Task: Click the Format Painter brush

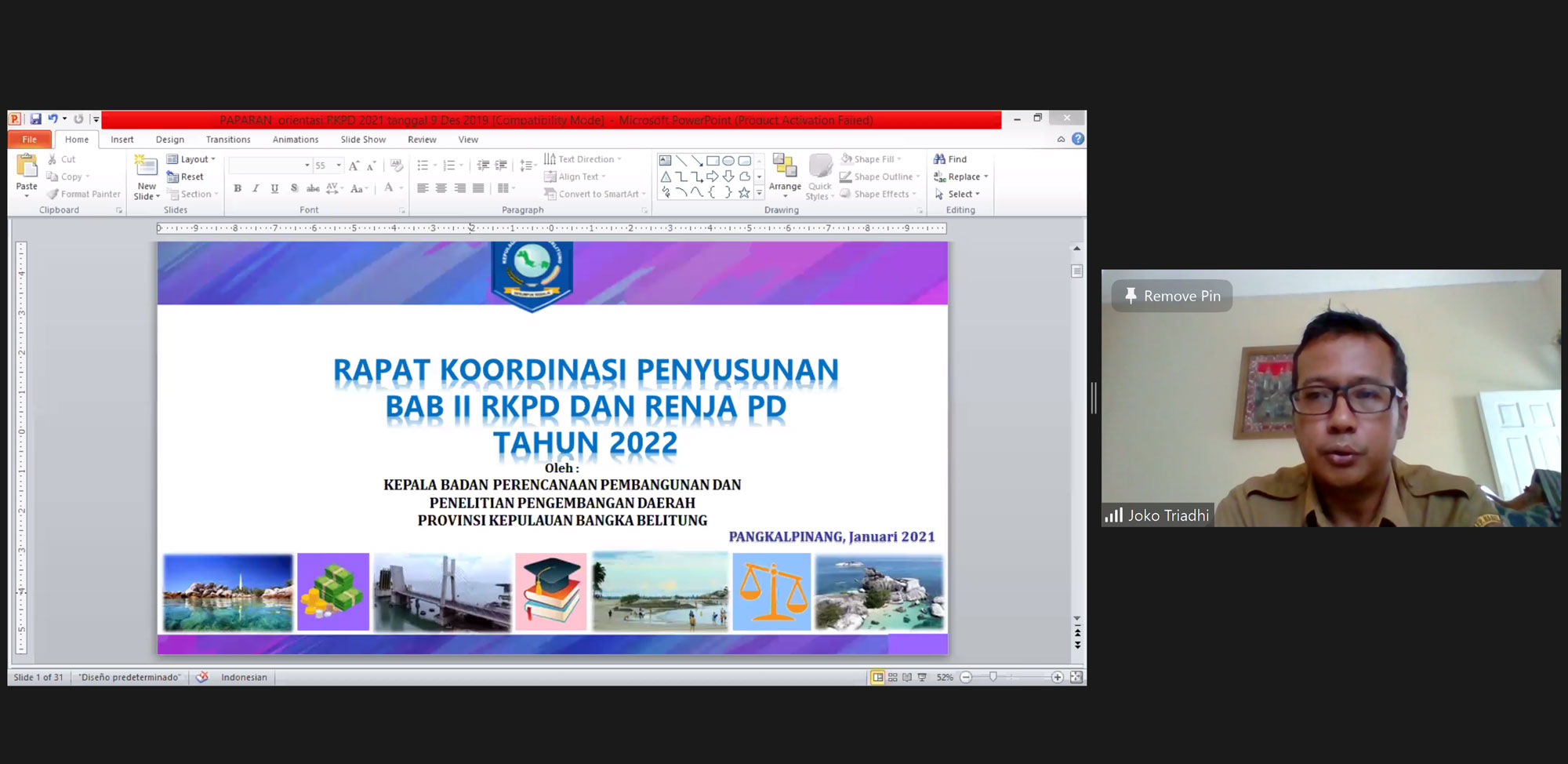Action: [53, 195]
